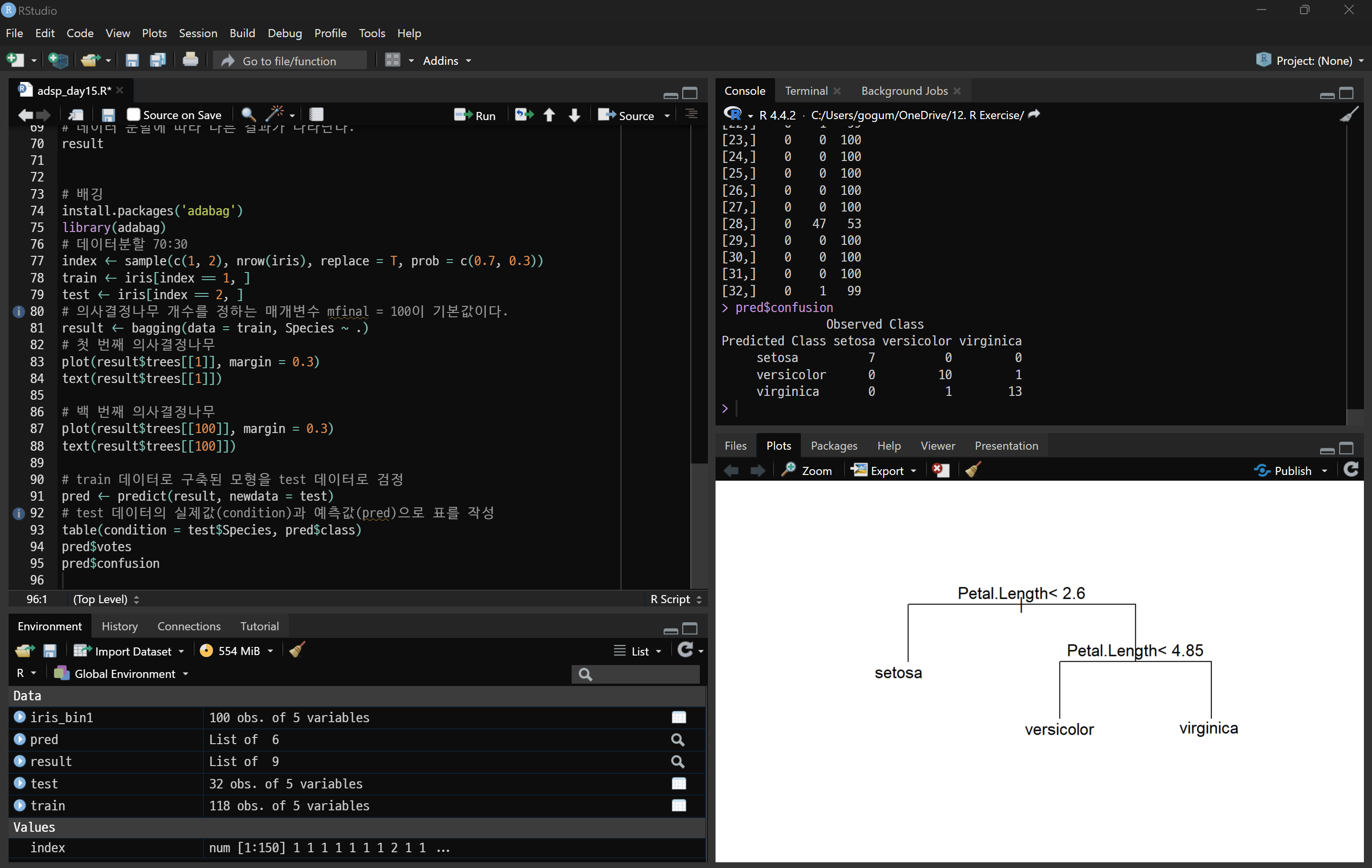Switch to the Packages tab
The height and width of the screenshot is (868, 1372).
(834, 446)
